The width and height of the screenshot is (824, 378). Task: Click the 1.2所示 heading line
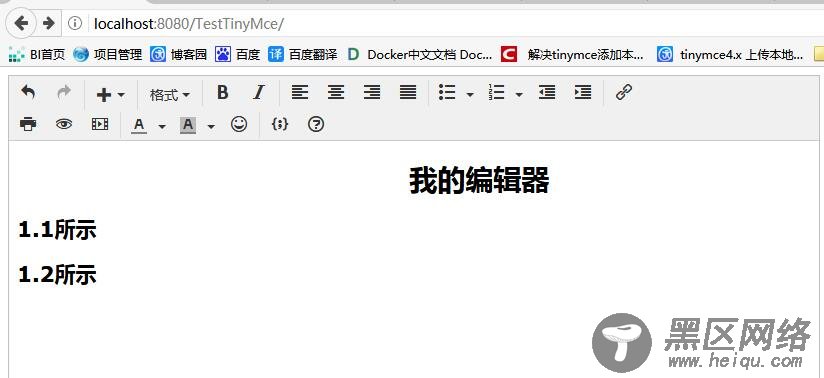(x=58, y=274)
